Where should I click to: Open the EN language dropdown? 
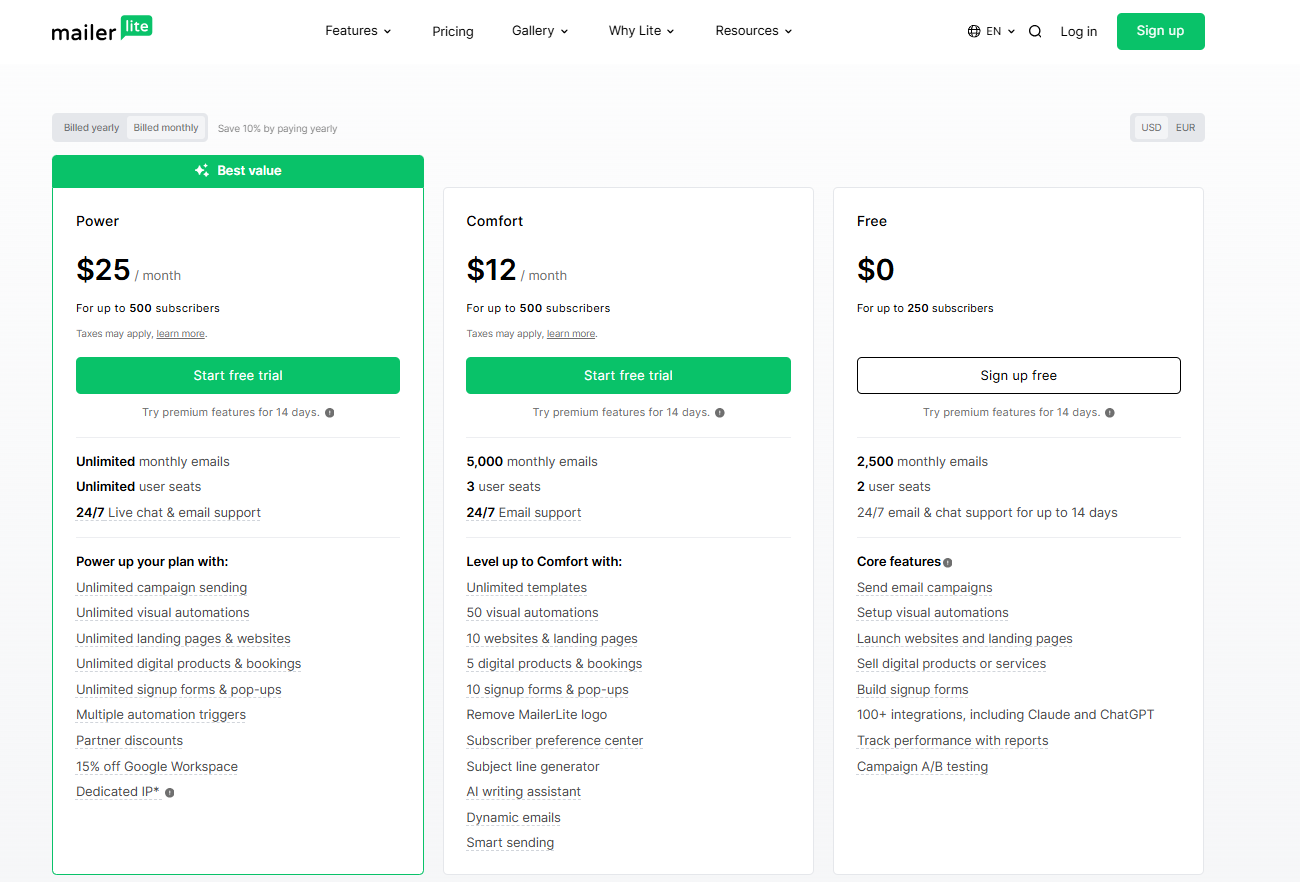tap(1000, 31)
